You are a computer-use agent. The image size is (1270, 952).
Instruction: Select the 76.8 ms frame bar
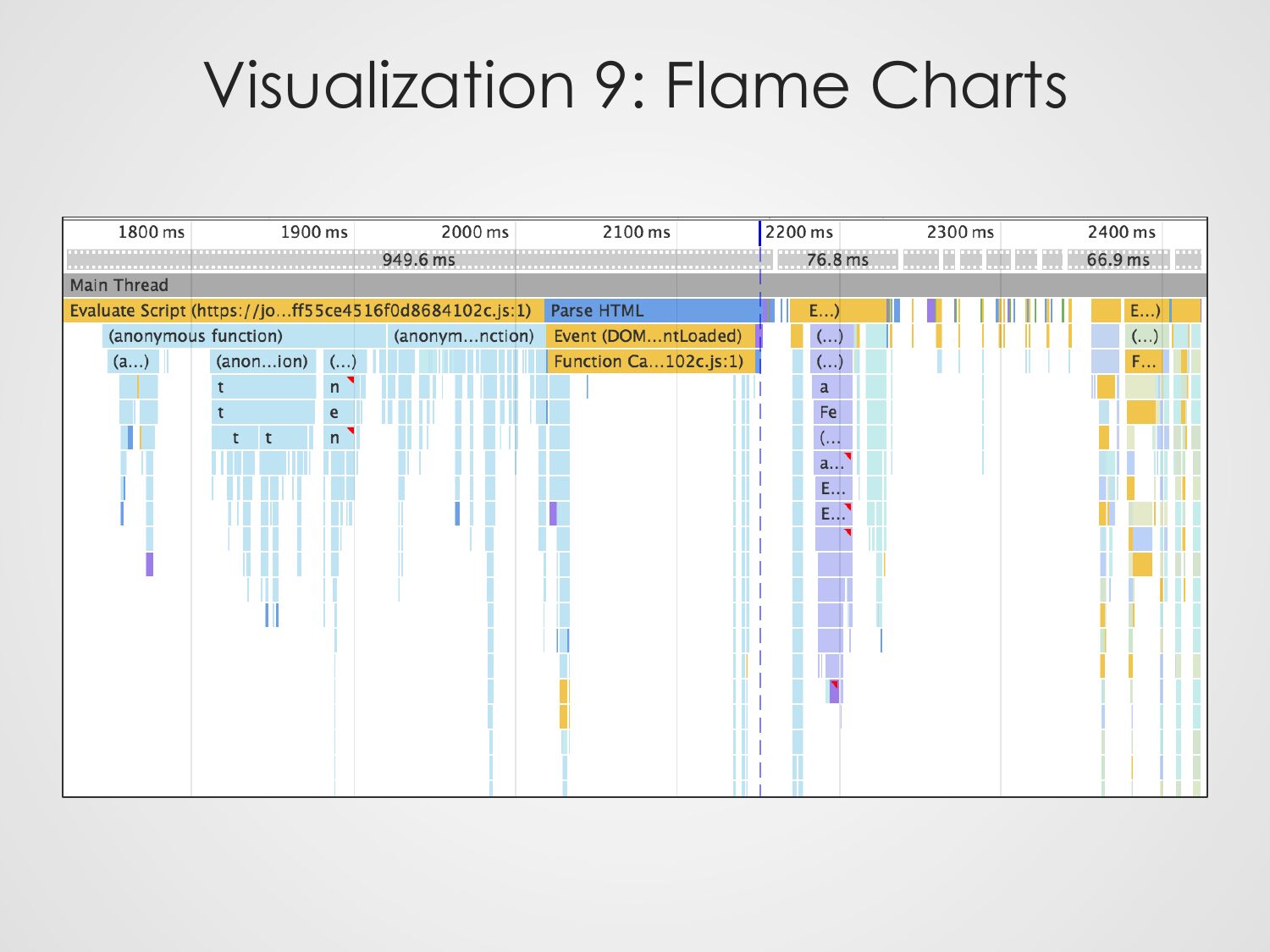click(x=837, y=260)
